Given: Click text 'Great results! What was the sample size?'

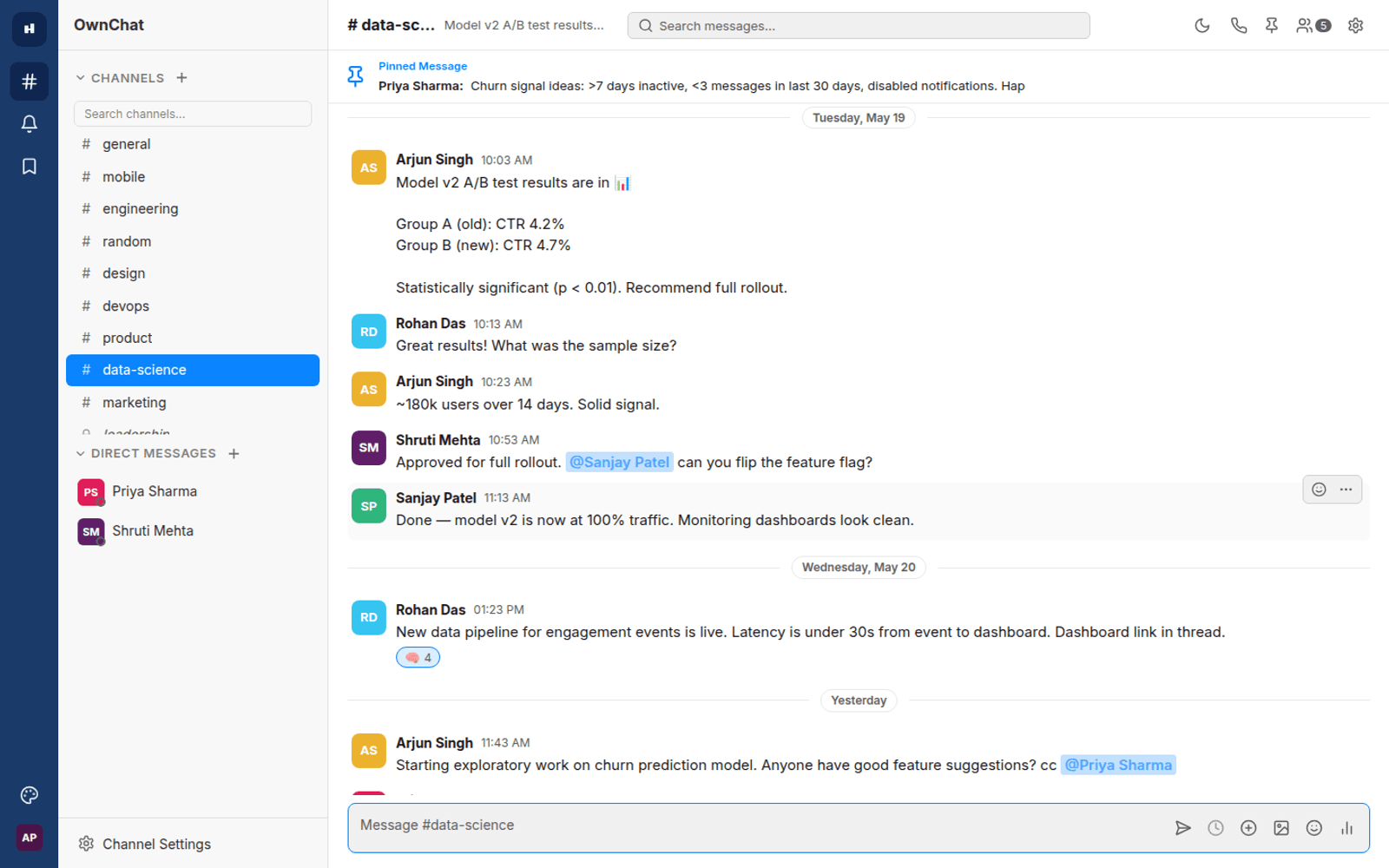Looking at the screenshot, I should coord(536,346).
